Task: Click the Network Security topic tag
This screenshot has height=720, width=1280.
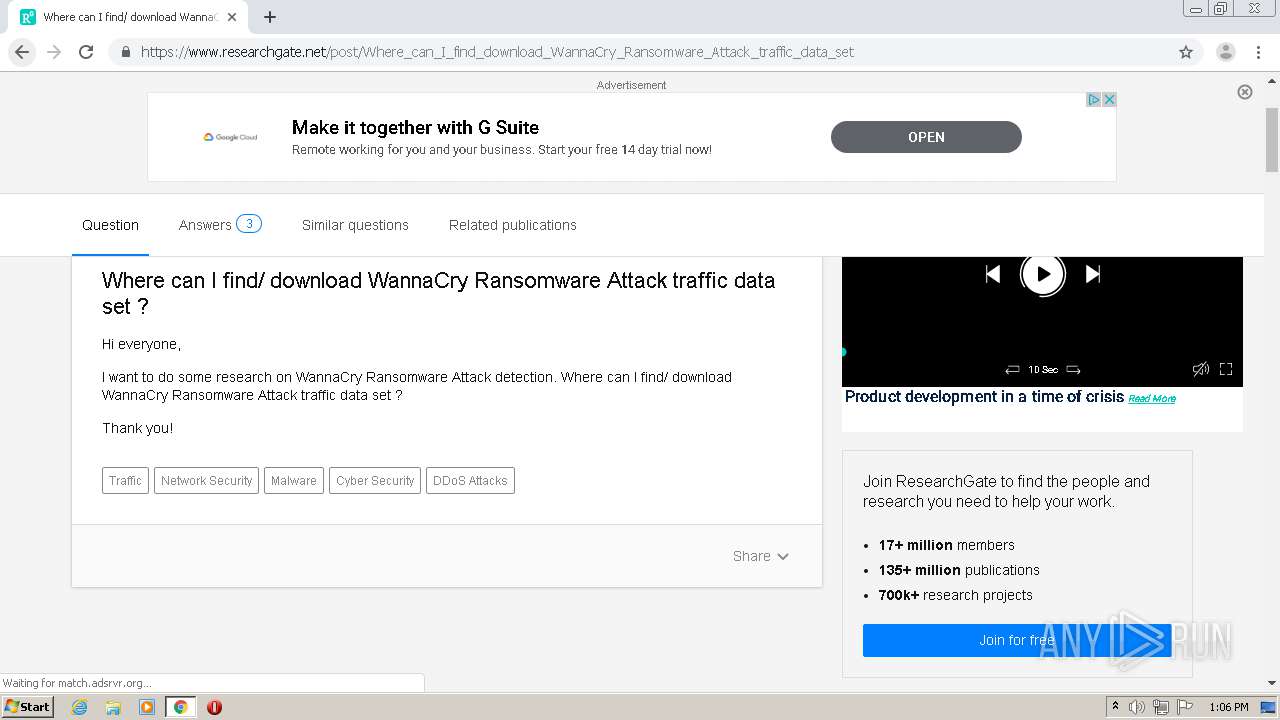Action: 206,481
